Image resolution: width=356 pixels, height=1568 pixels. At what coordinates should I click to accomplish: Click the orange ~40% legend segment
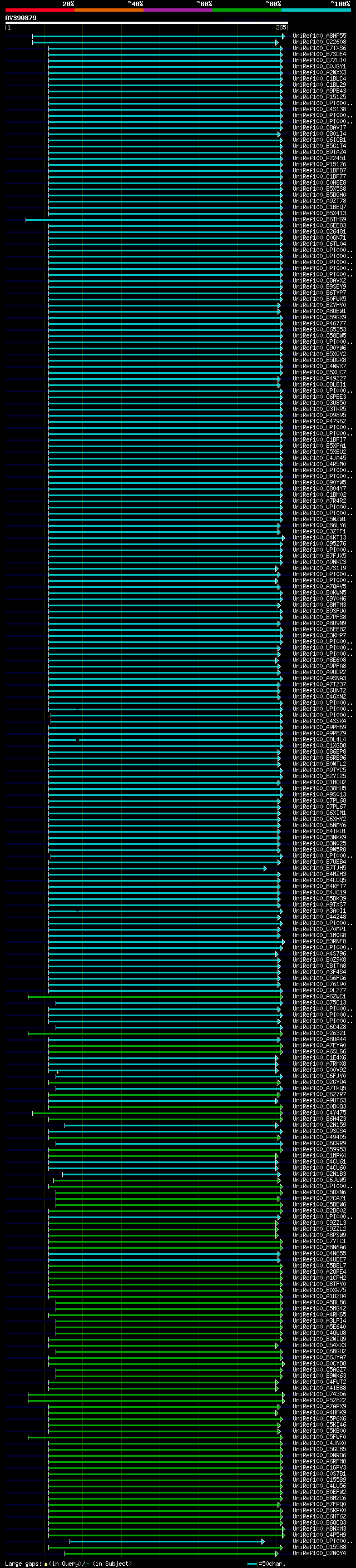click(109, 11)
